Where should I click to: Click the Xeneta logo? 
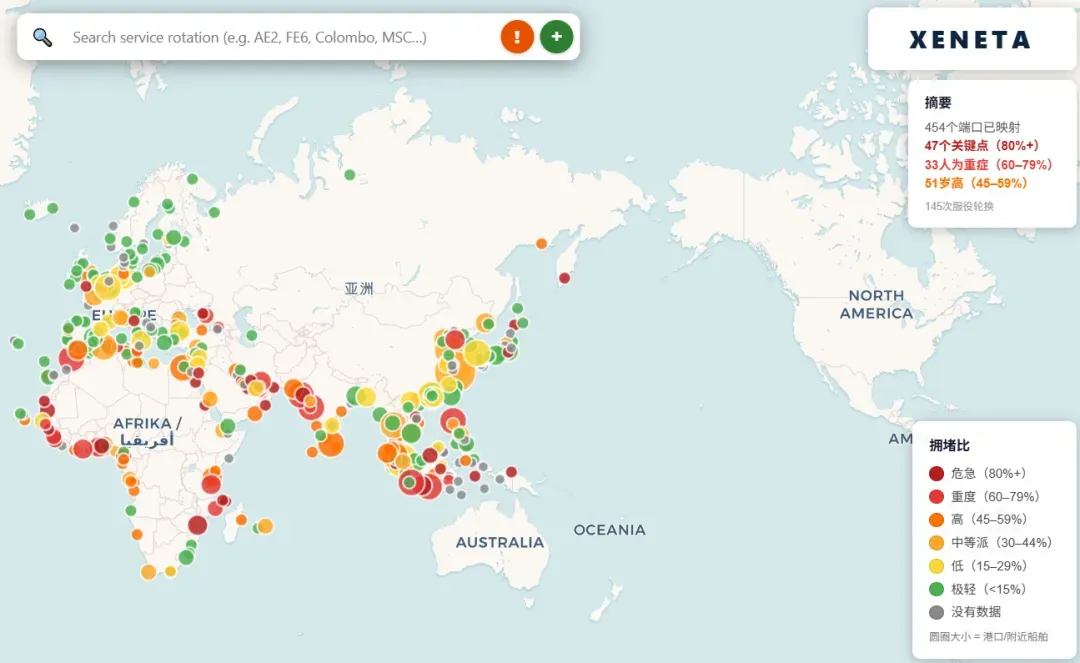[970, 40]
